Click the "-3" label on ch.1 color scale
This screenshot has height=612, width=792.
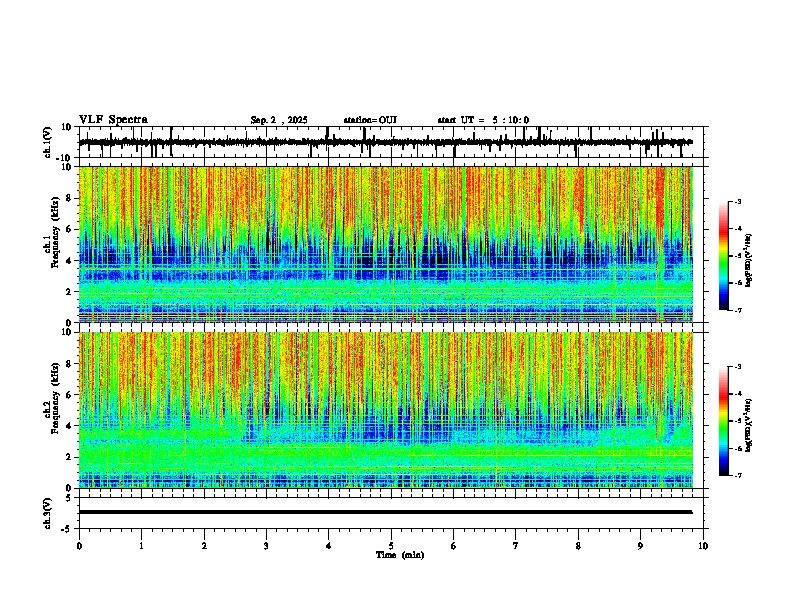tap(738, 202)
